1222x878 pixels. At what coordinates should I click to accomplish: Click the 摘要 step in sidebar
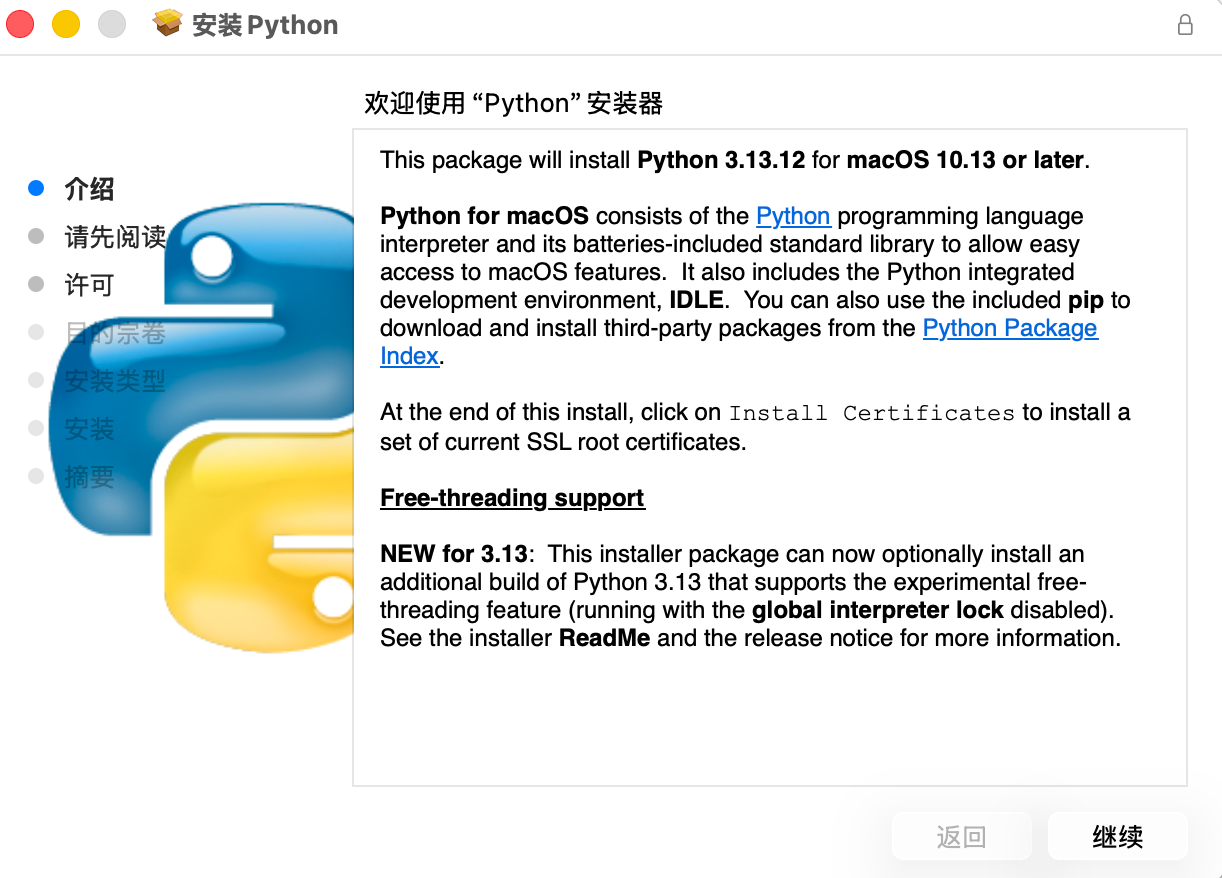tap(89, 477)
